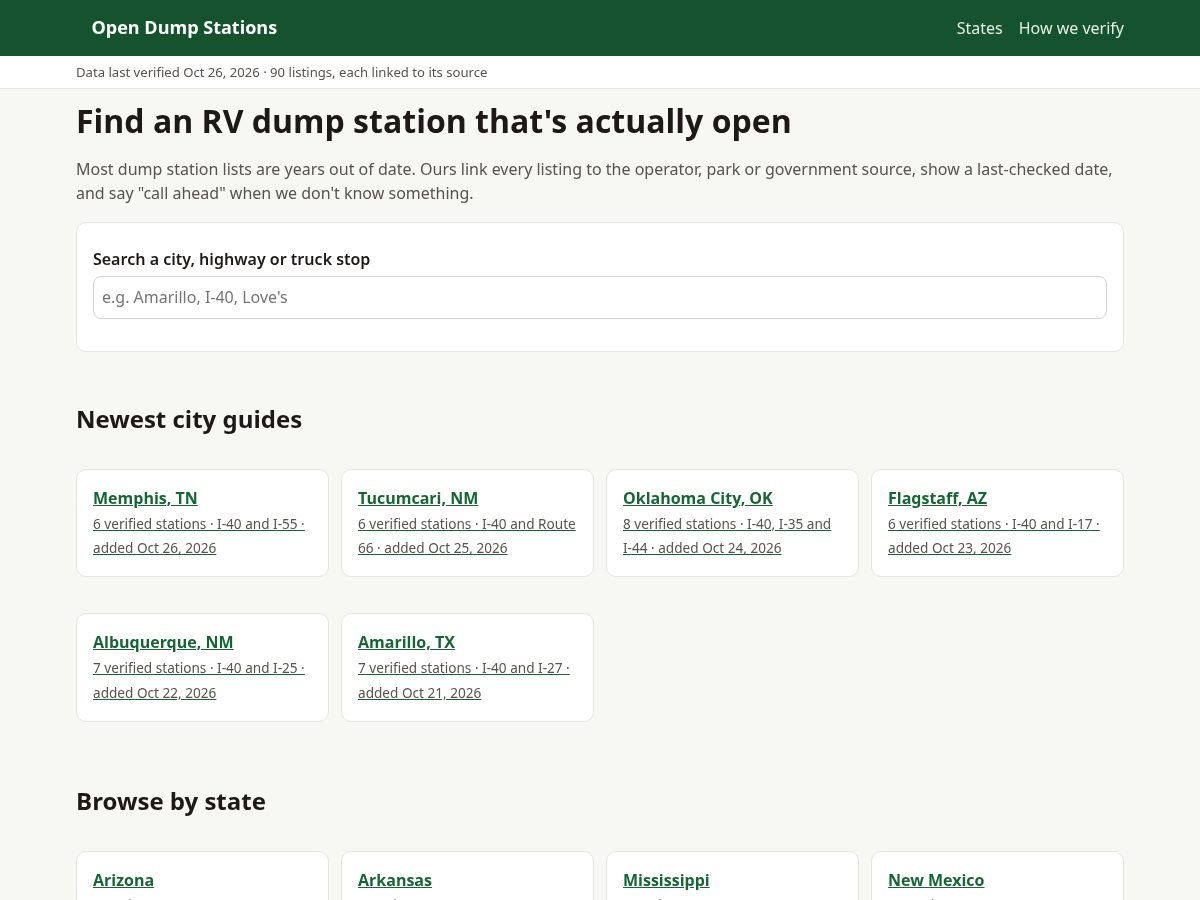Open the Tucumcari, NM city guide
Screen dimensions: 1200x900
click(418, 498)
